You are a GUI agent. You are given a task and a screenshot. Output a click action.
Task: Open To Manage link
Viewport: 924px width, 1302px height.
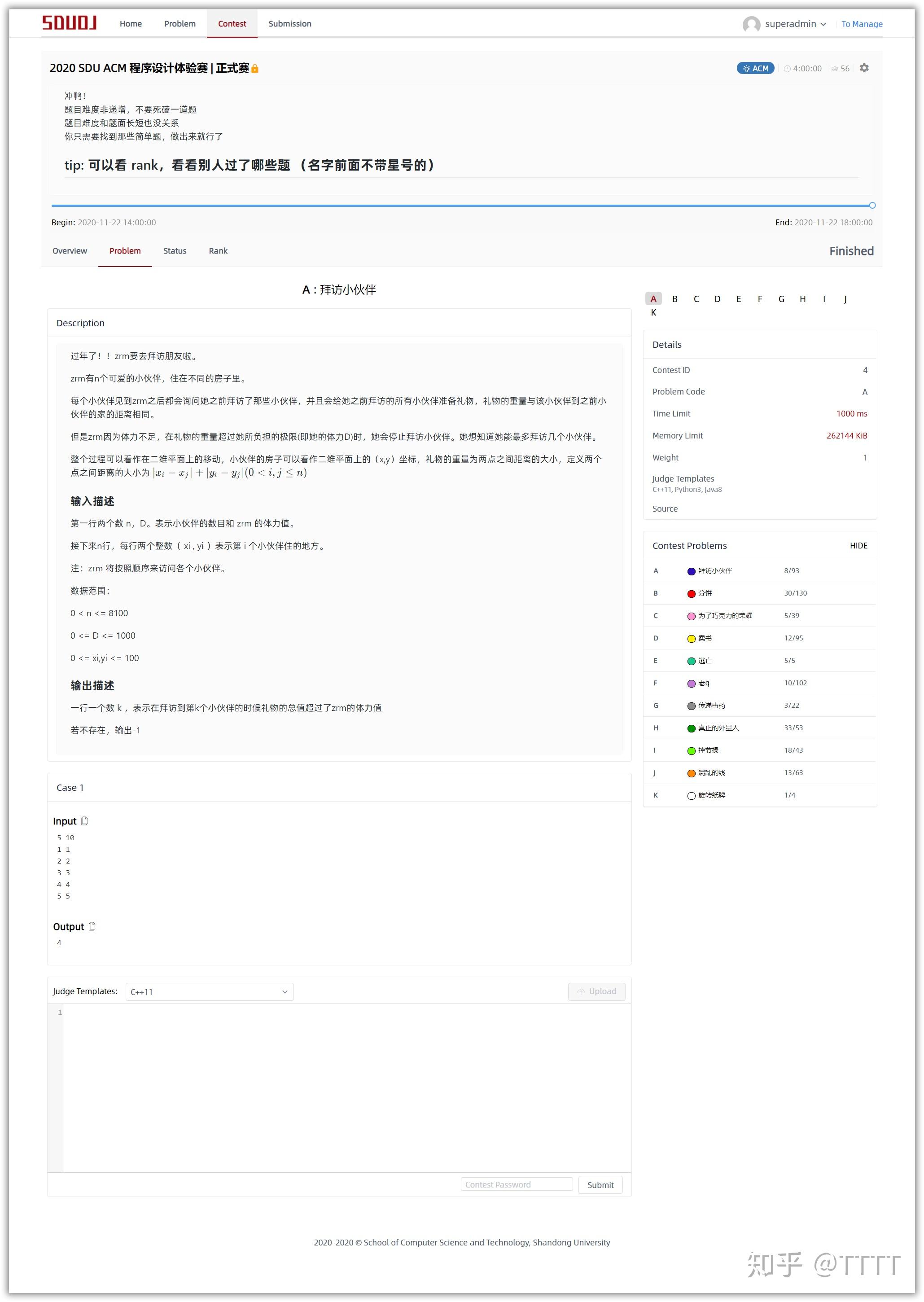(862, 24)
